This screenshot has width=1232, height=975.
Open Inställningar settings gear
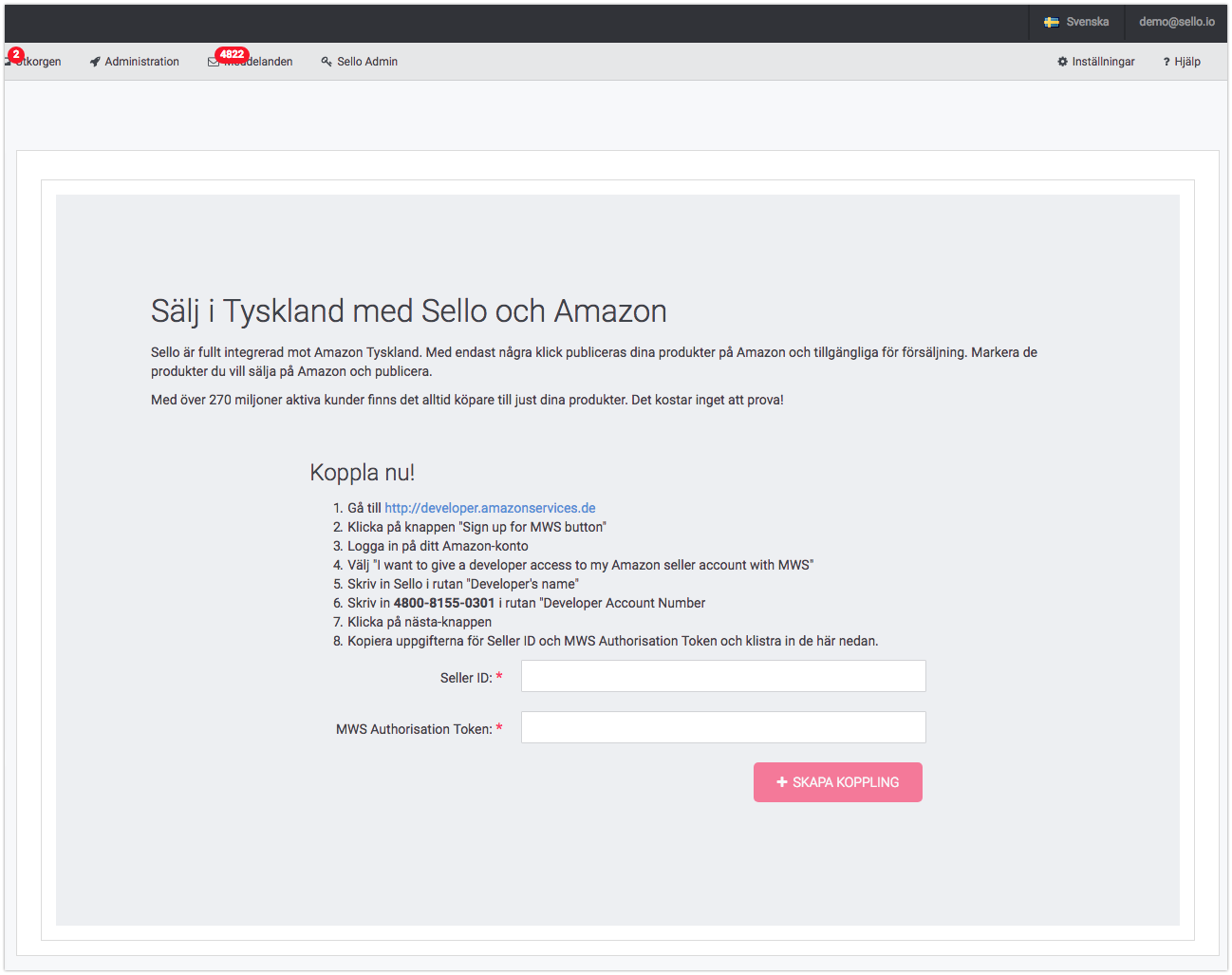point(1096,62)
